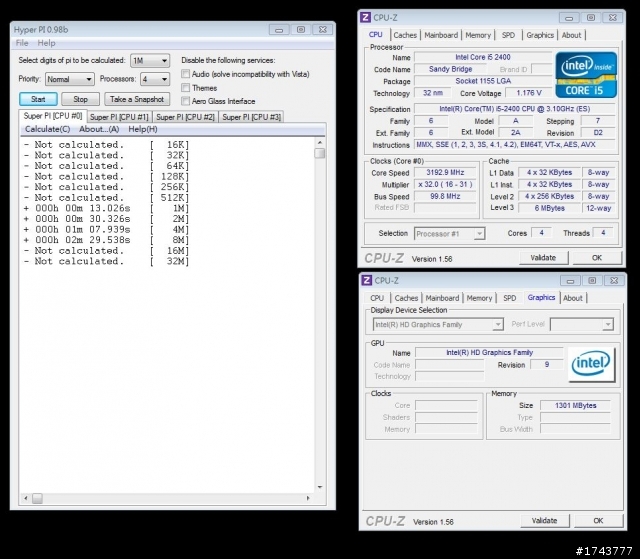Enable the Audio service disable checkbox
This screenshot has width=640, height=559.
point(186,74)
